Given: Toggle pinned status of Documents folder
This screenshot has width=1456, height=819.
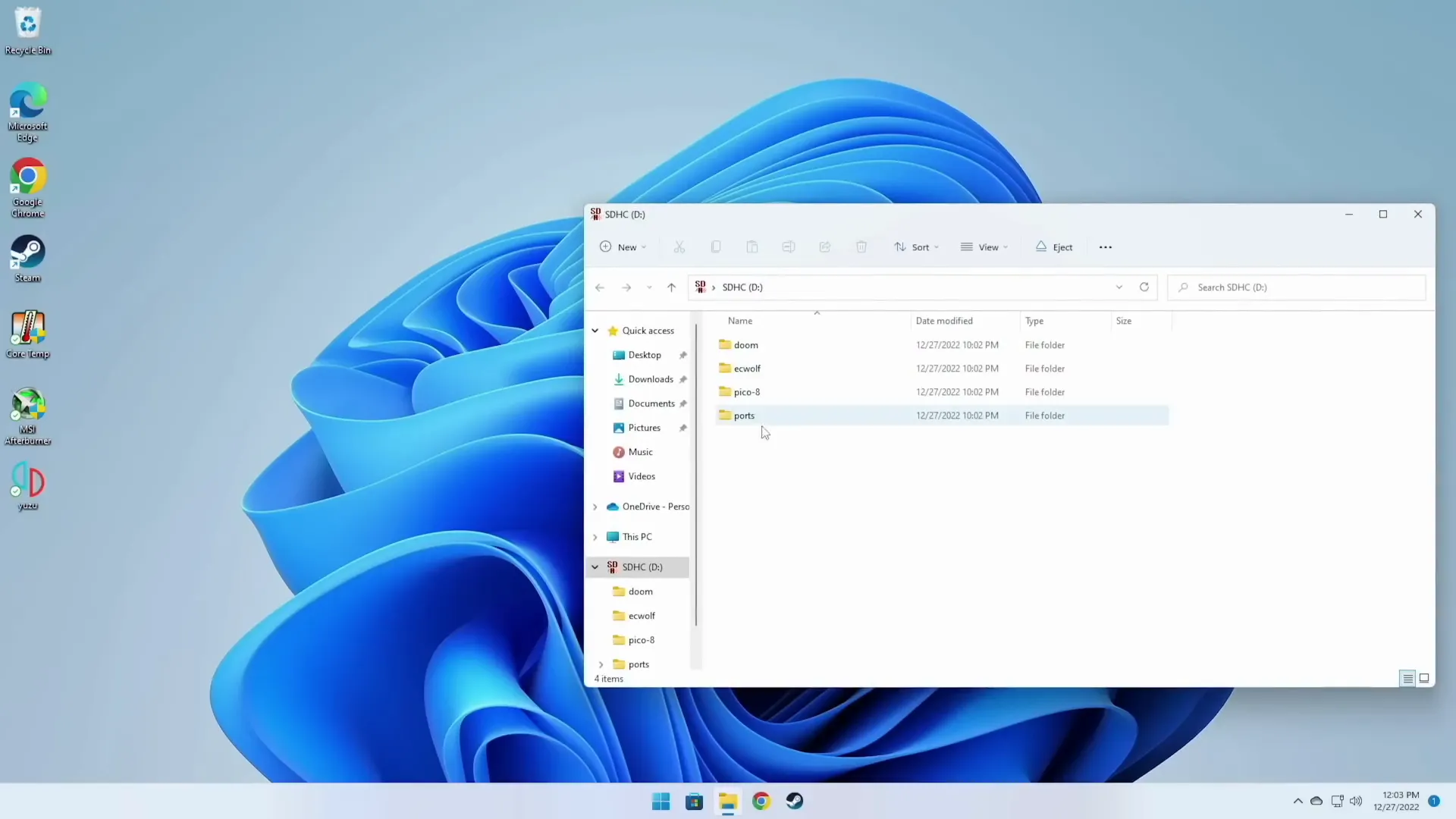Looking at the screenshot, I should (684, 403).
